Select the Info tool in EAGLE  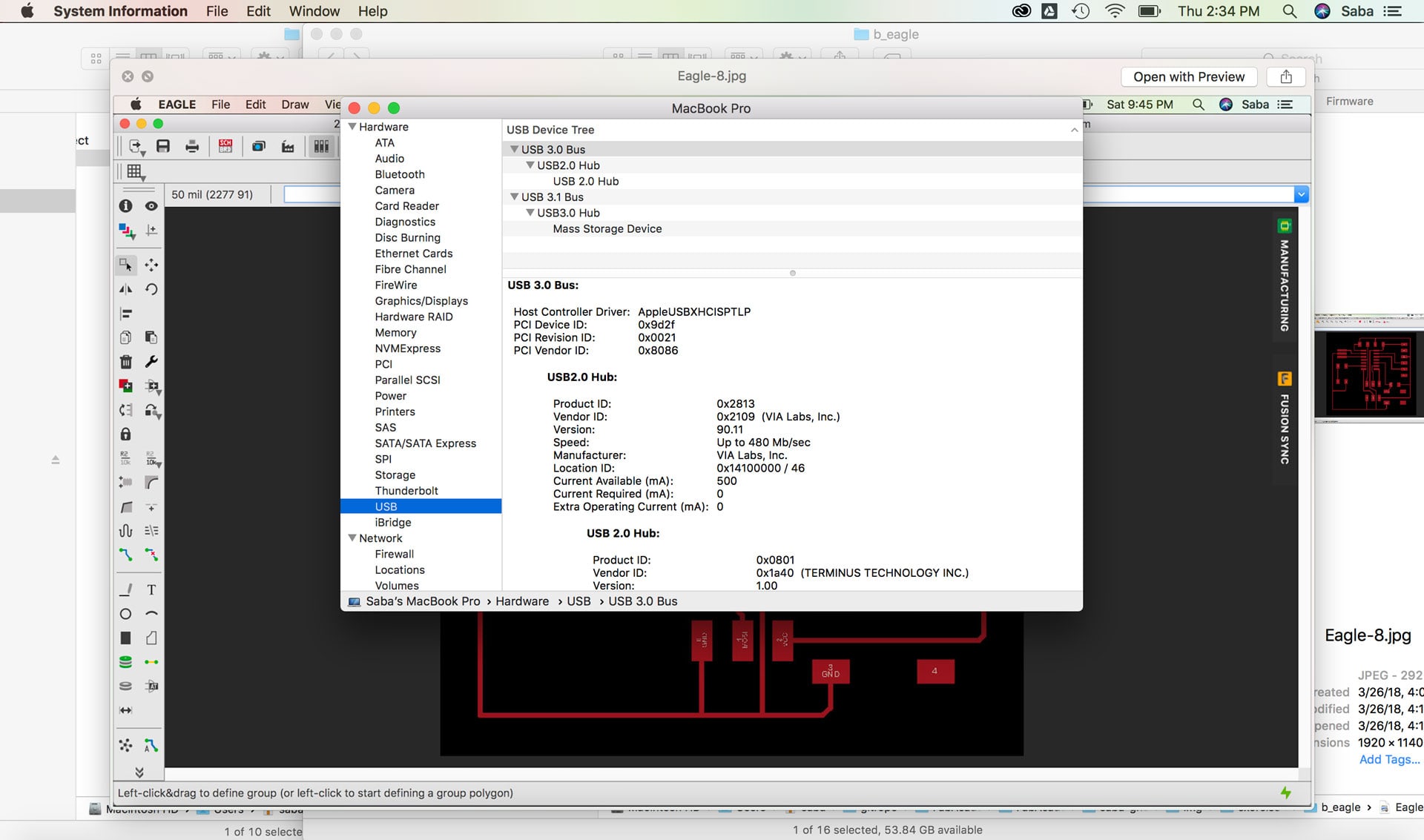point(126,205)
